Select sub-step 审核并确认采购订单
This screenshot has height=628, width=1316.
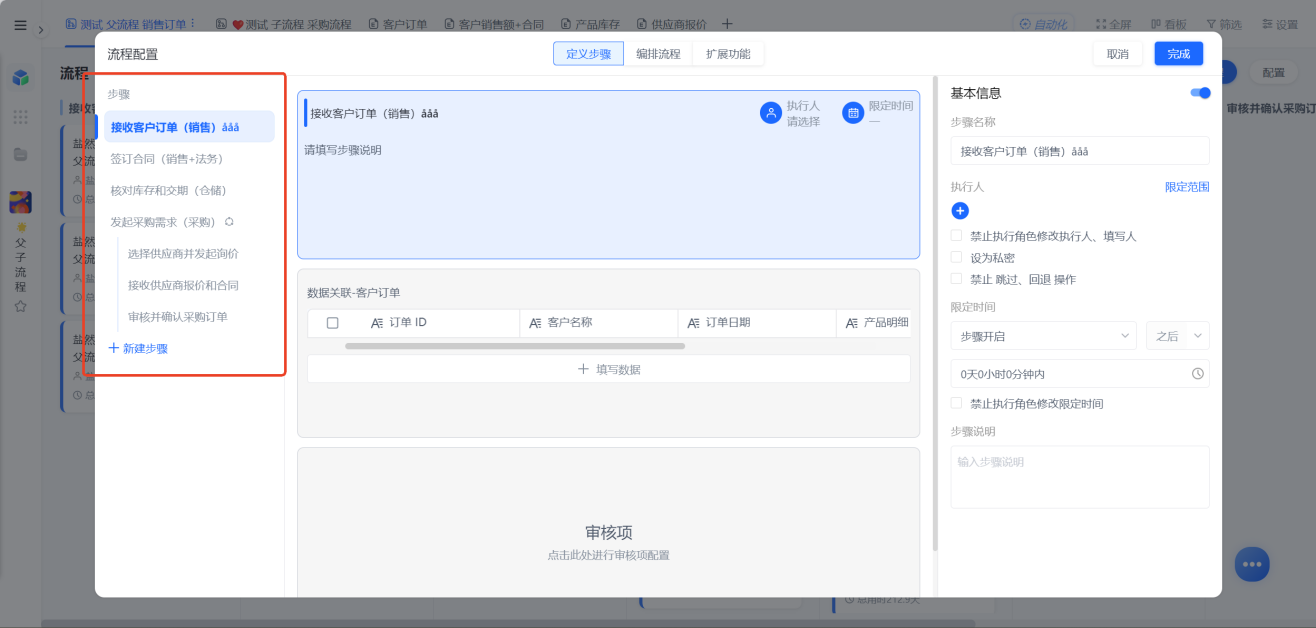[178, 317]
